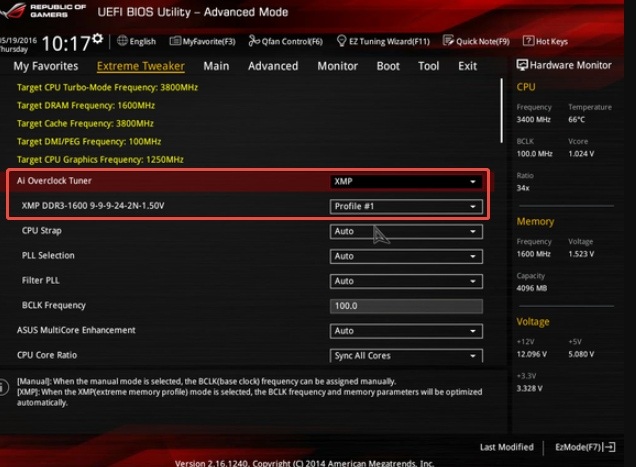Click the EZ Tuning Wizard lightbulb icon
The height and width of the screenshot is (467, 636).
coord(342,41)
